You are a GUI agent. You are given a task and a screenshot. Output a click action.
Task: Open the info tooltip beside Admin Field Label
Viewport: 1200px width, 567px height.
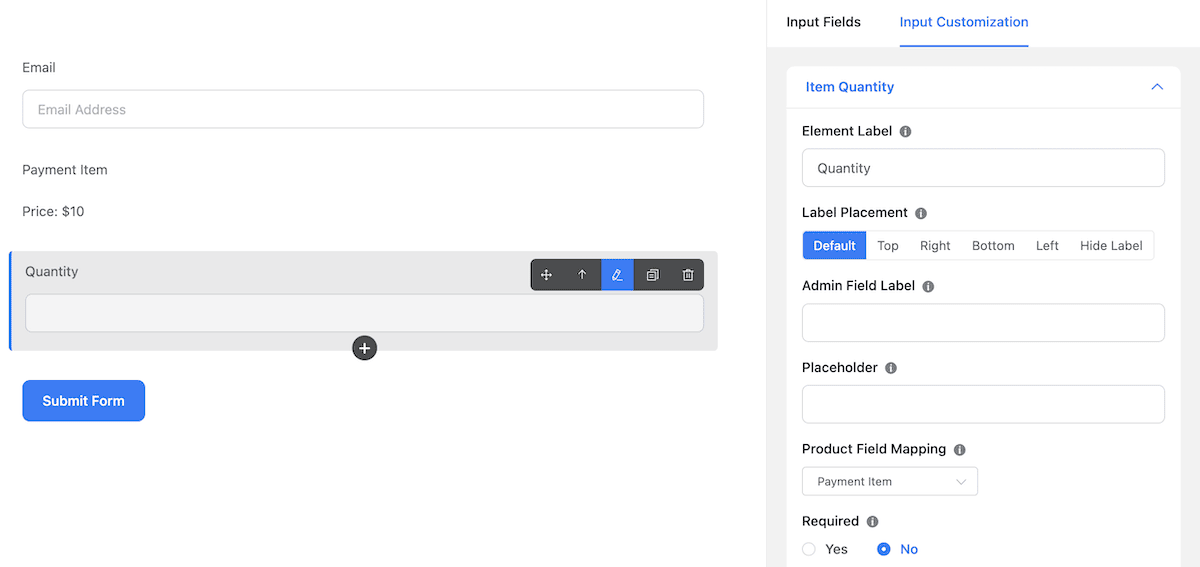pyautogui.click(x=928, y=286)
